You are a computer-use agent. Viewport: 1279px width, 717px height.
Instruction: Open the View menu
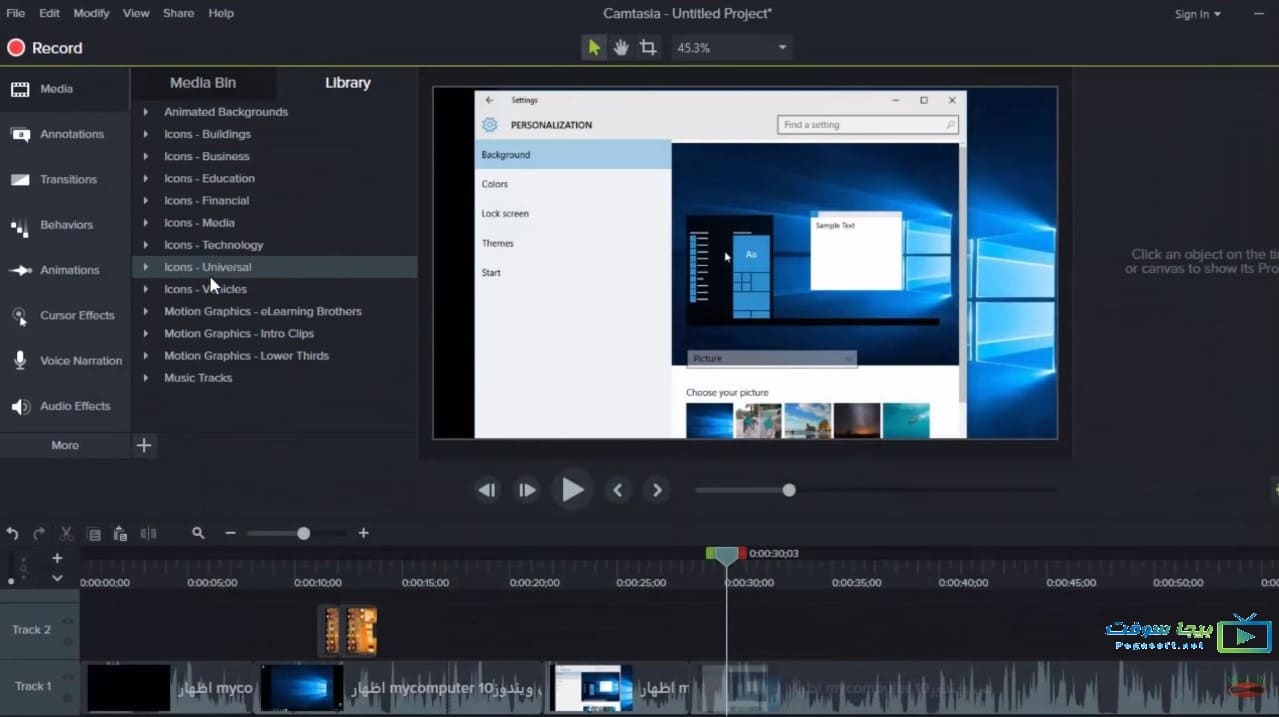pyautogui.click(x=136, y=13)
